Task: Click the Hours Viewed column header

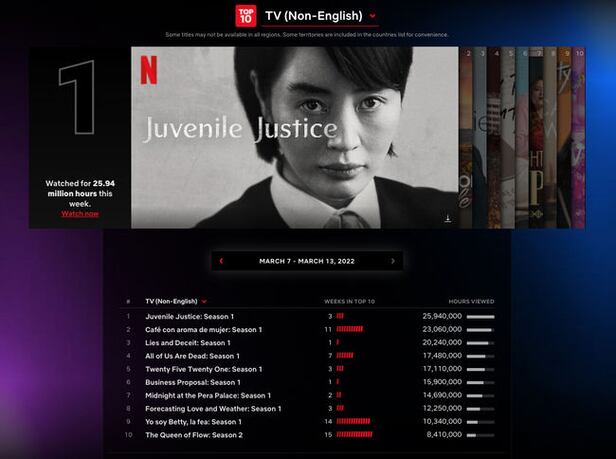Action: coord(471,301)
